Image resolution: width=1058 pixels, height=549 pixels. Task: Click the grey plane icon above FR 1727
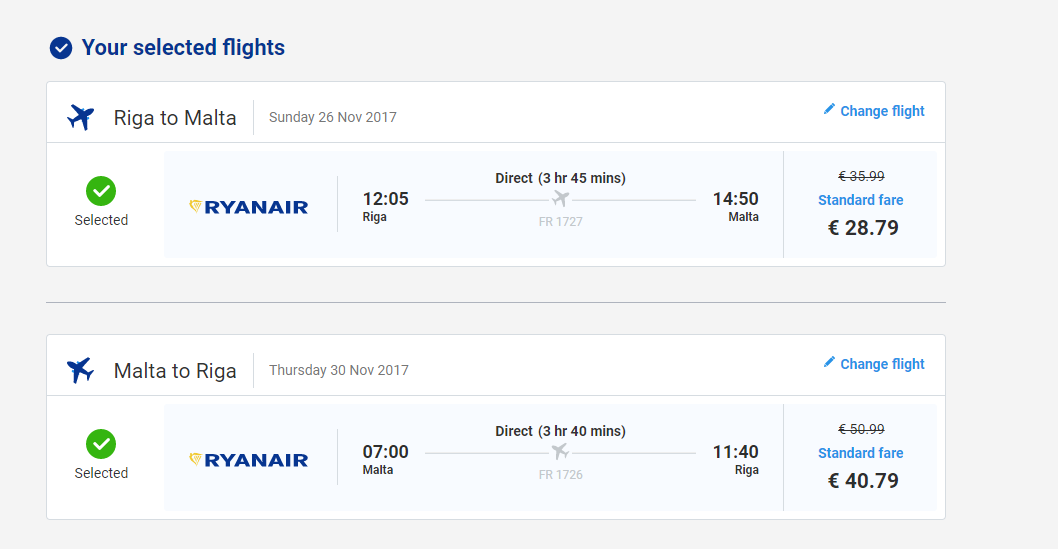click(x=560, y=199)
